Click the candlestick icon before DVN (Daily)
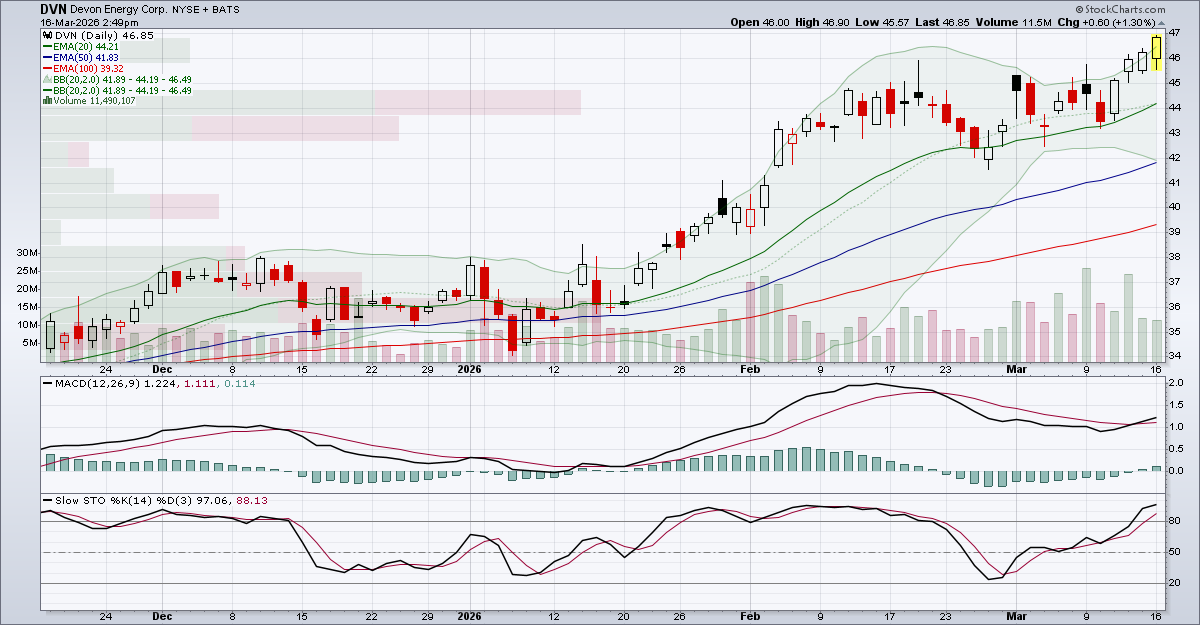Image resolution: width=1200 pixels, height=625 pixels. 46,34
